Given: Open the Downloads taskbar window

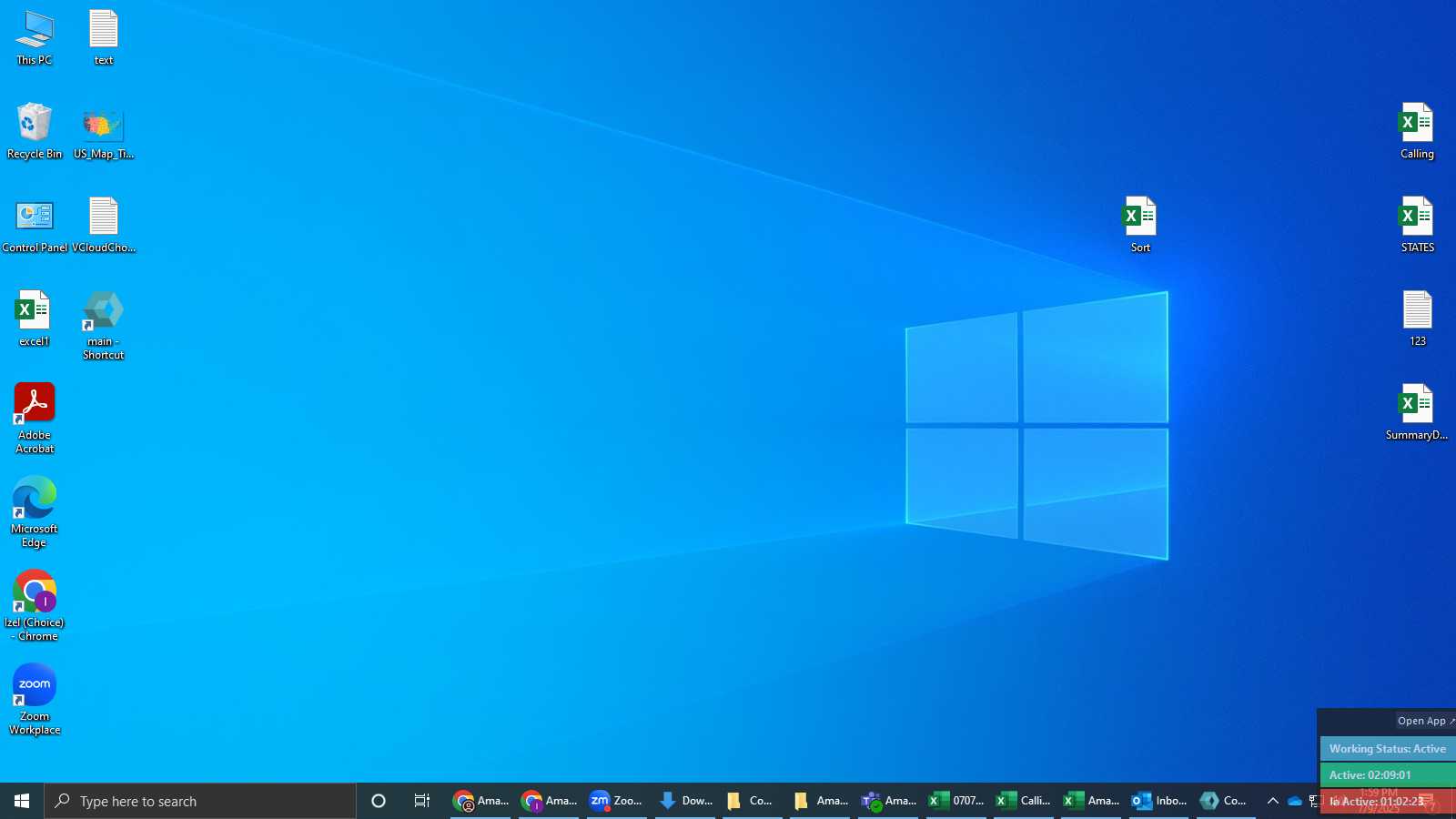Looking at the screenshot, I should pos(684,801).
